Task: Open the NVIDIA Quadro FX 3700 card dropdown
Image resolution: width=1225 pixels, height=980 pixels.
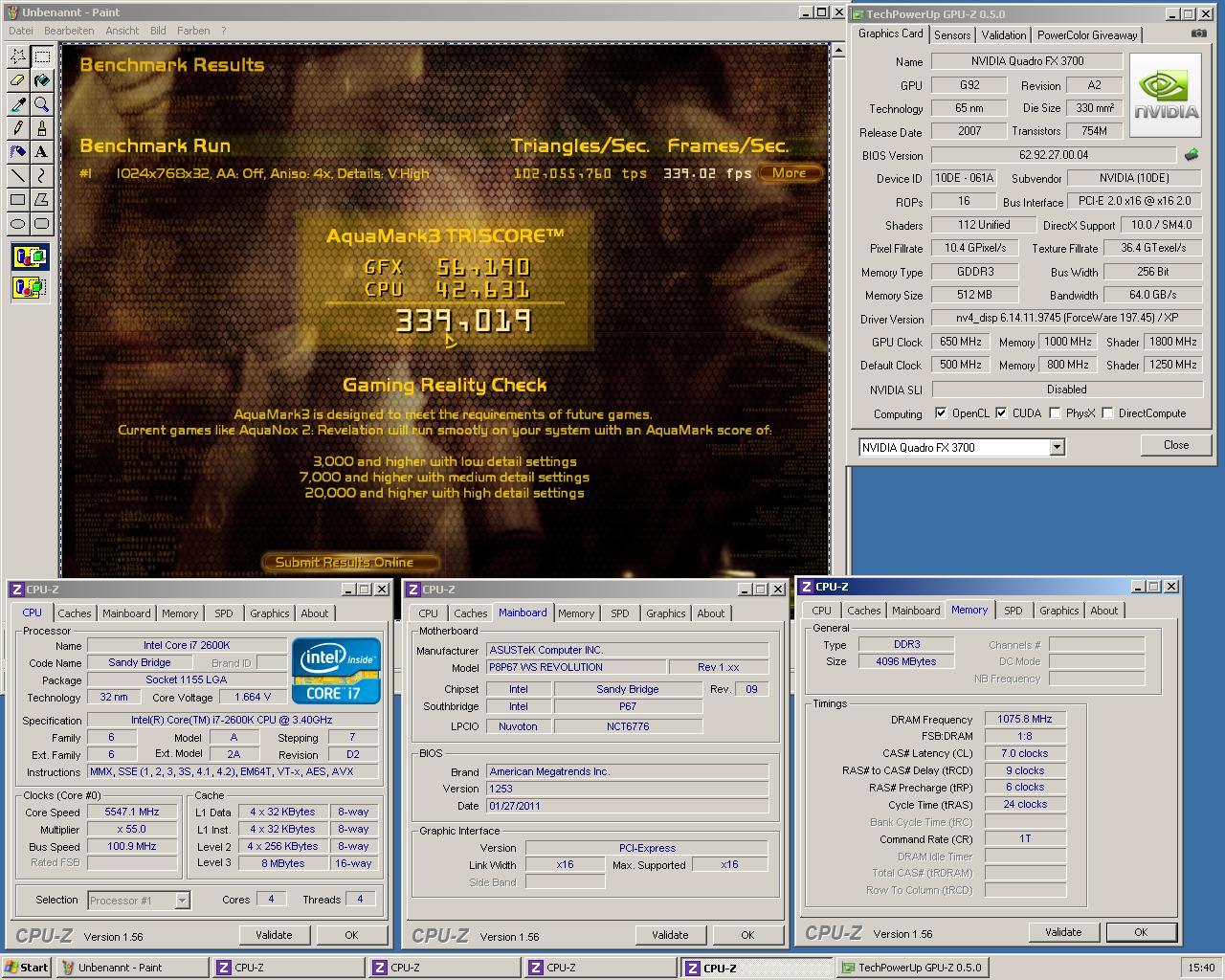Action: pyautogui.click(x=1057, y=447)
